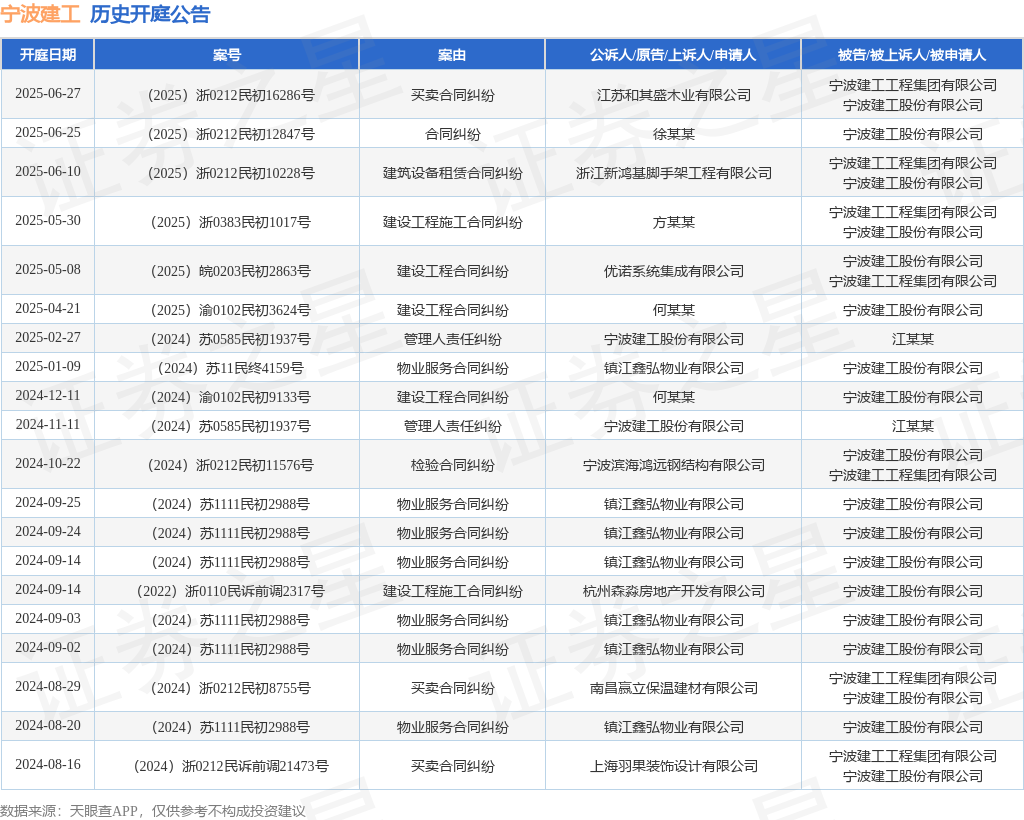The image size is (1024, 820).
Task: Click cause 检验合同纠纷
Action: pos(453,465)
